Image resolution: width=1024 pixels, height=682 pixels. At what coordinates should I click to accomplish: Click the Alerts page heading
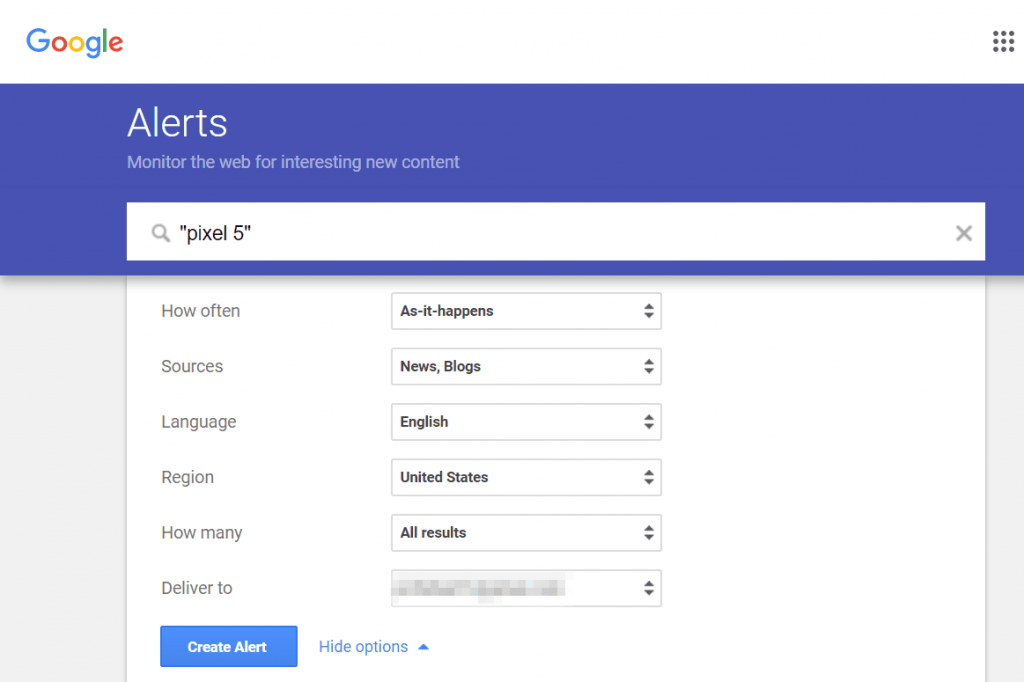177,123
